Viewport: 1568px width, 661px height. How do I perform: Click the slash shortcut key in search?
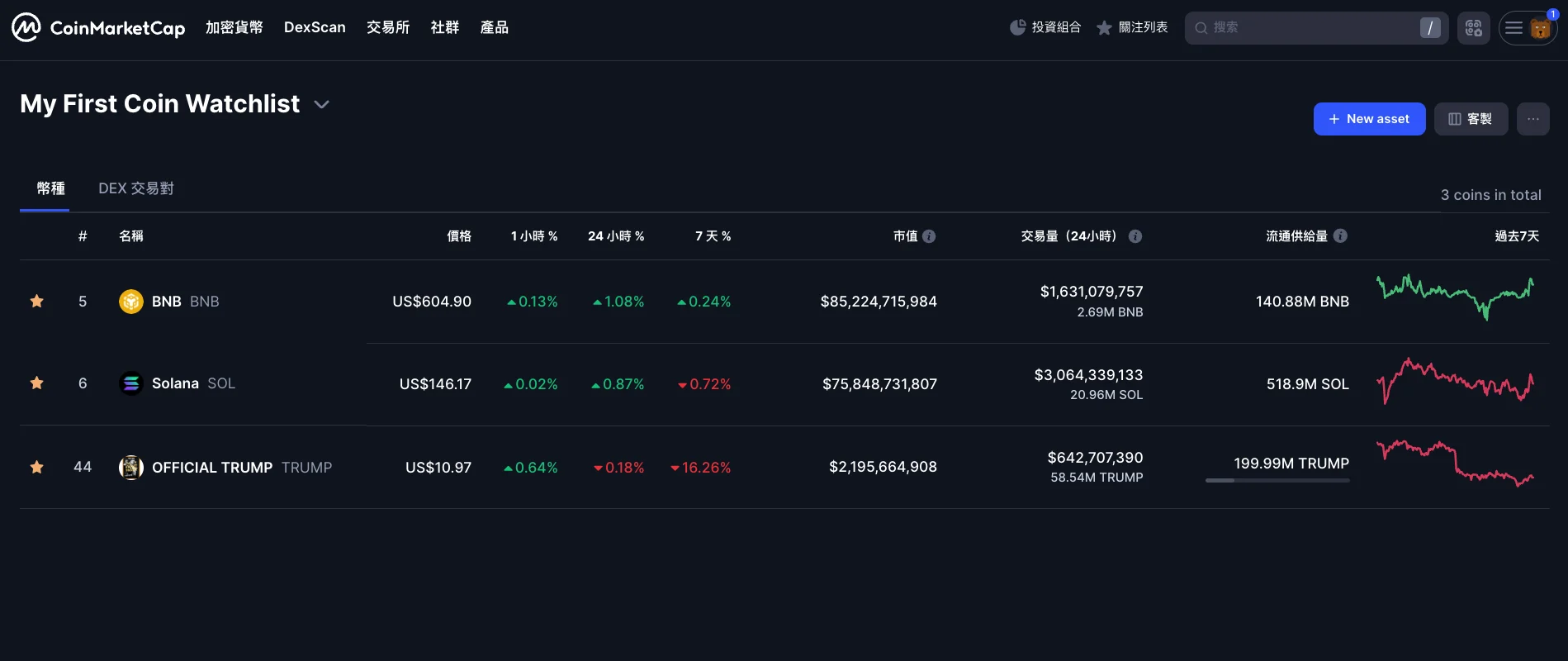click(x=1430, y=28)
